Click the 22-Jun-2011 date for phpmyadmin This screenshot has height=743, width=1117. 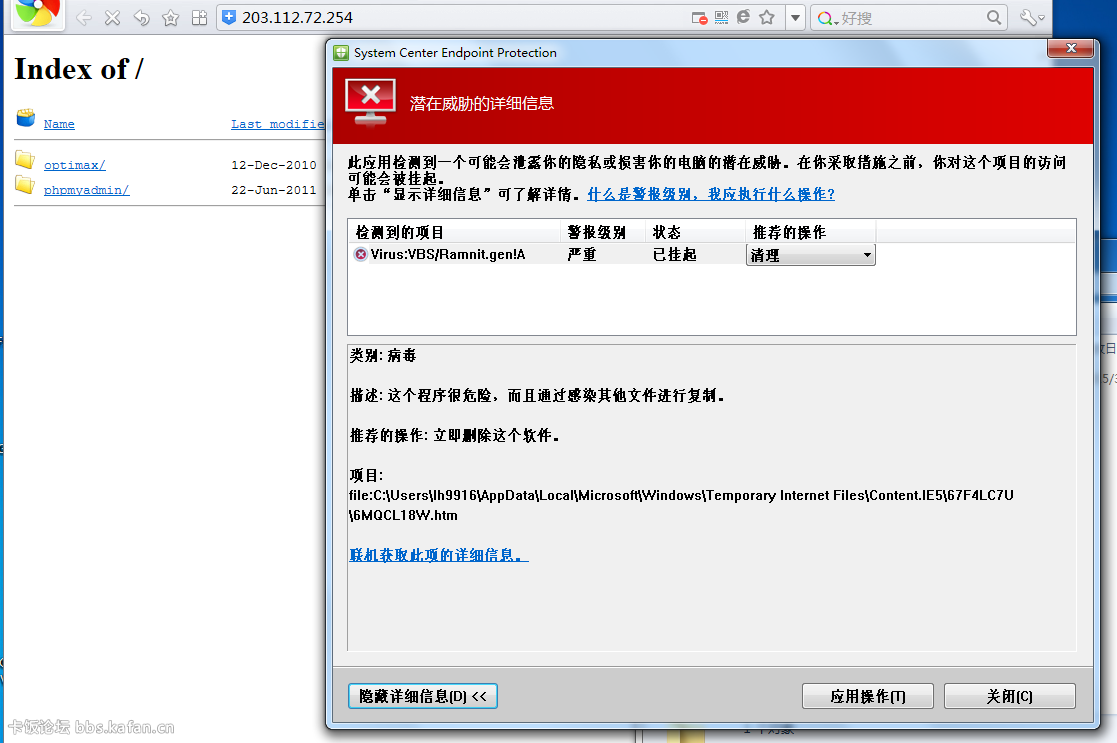pyautogui.click(x=274, y=189)
